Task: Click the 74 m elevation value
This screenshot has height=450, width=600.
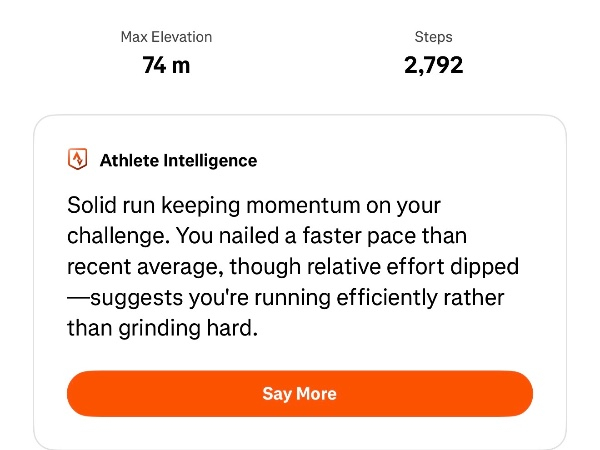Action: point(166,66)
